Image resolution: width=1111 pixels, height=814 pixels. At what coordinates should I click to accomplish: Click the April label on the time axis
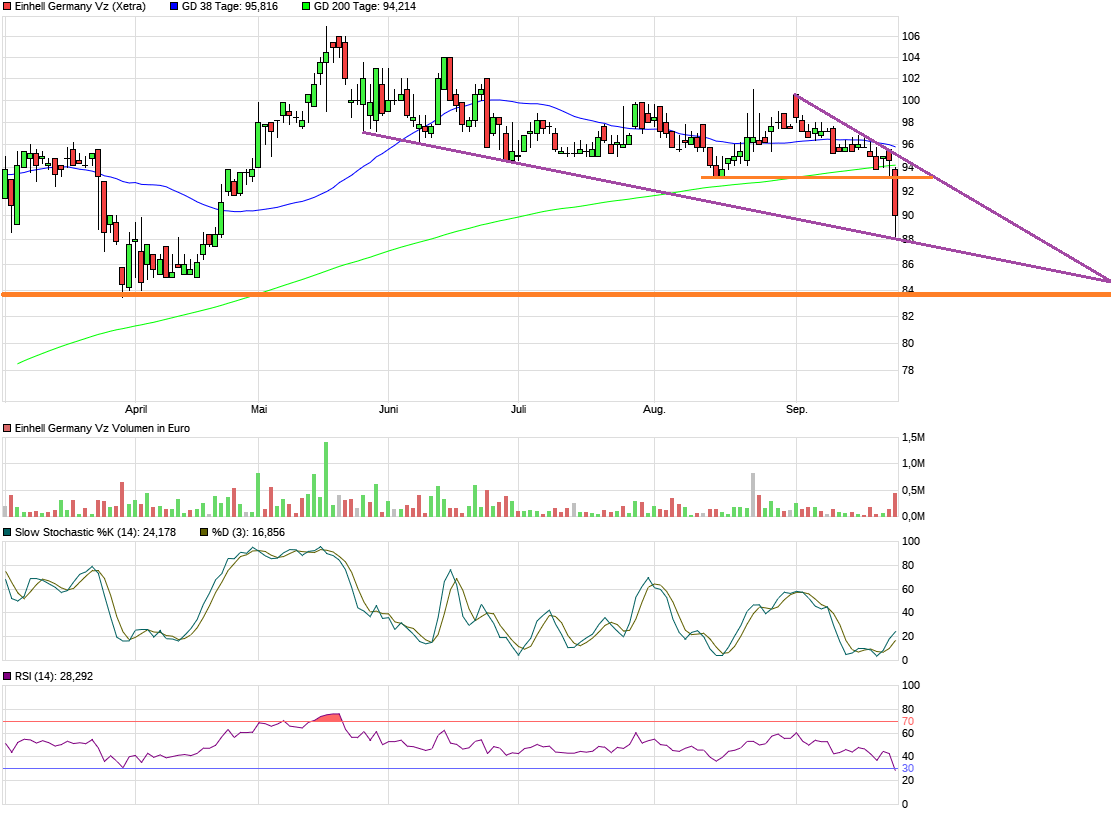tap(136, 409)
